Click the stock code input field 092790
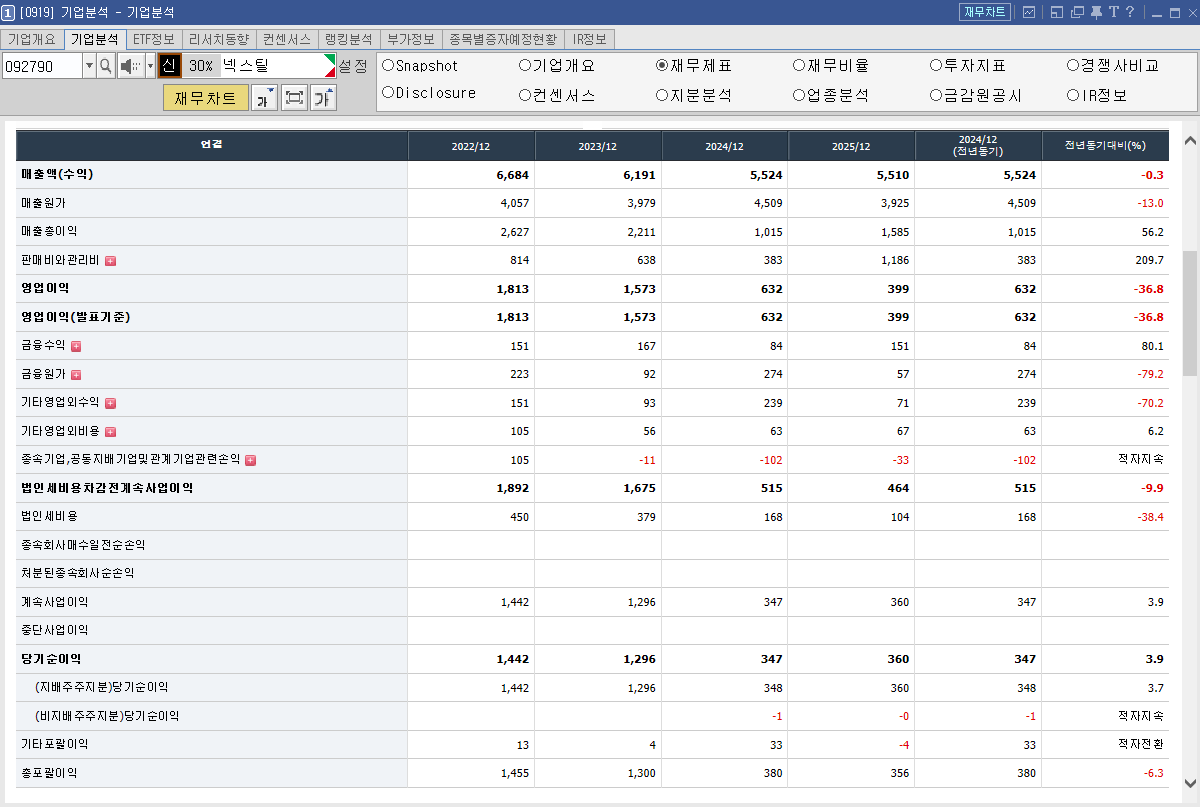 click(x=42, y=66)
